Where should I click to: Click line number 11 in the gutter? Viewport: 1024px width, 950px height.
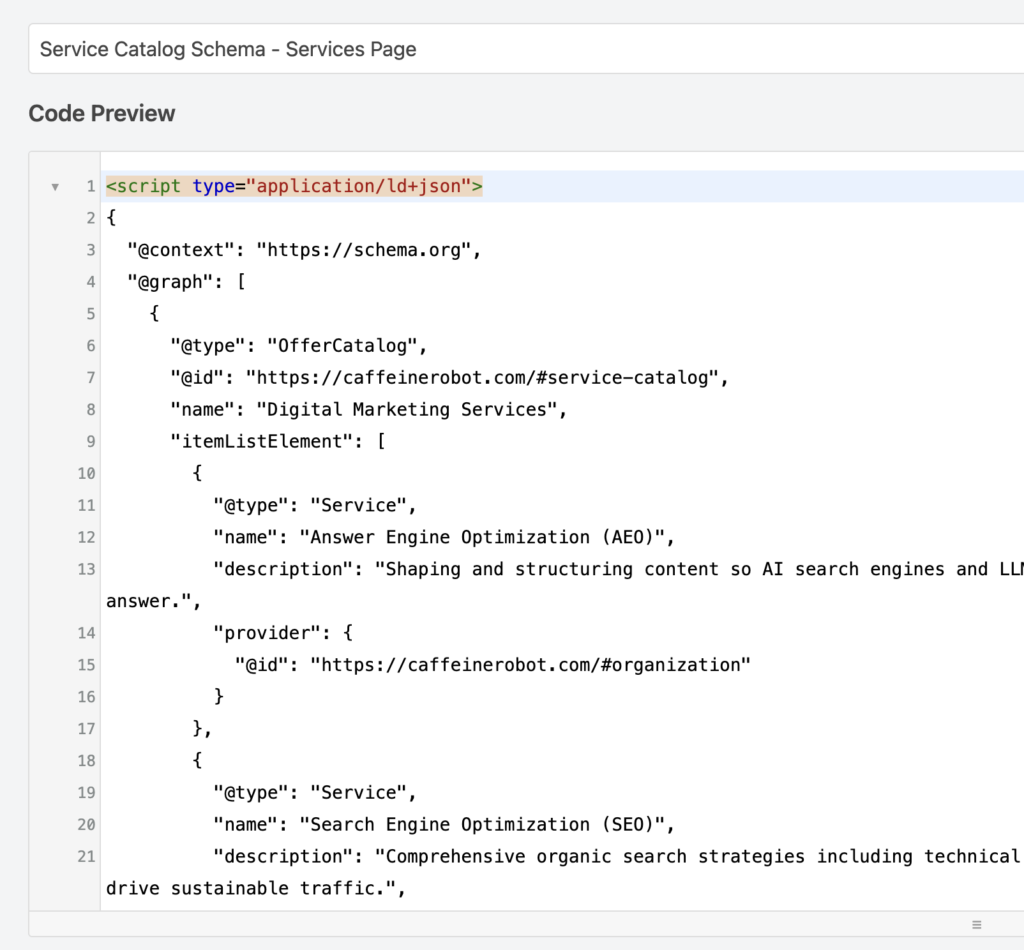tap(86, 505)
